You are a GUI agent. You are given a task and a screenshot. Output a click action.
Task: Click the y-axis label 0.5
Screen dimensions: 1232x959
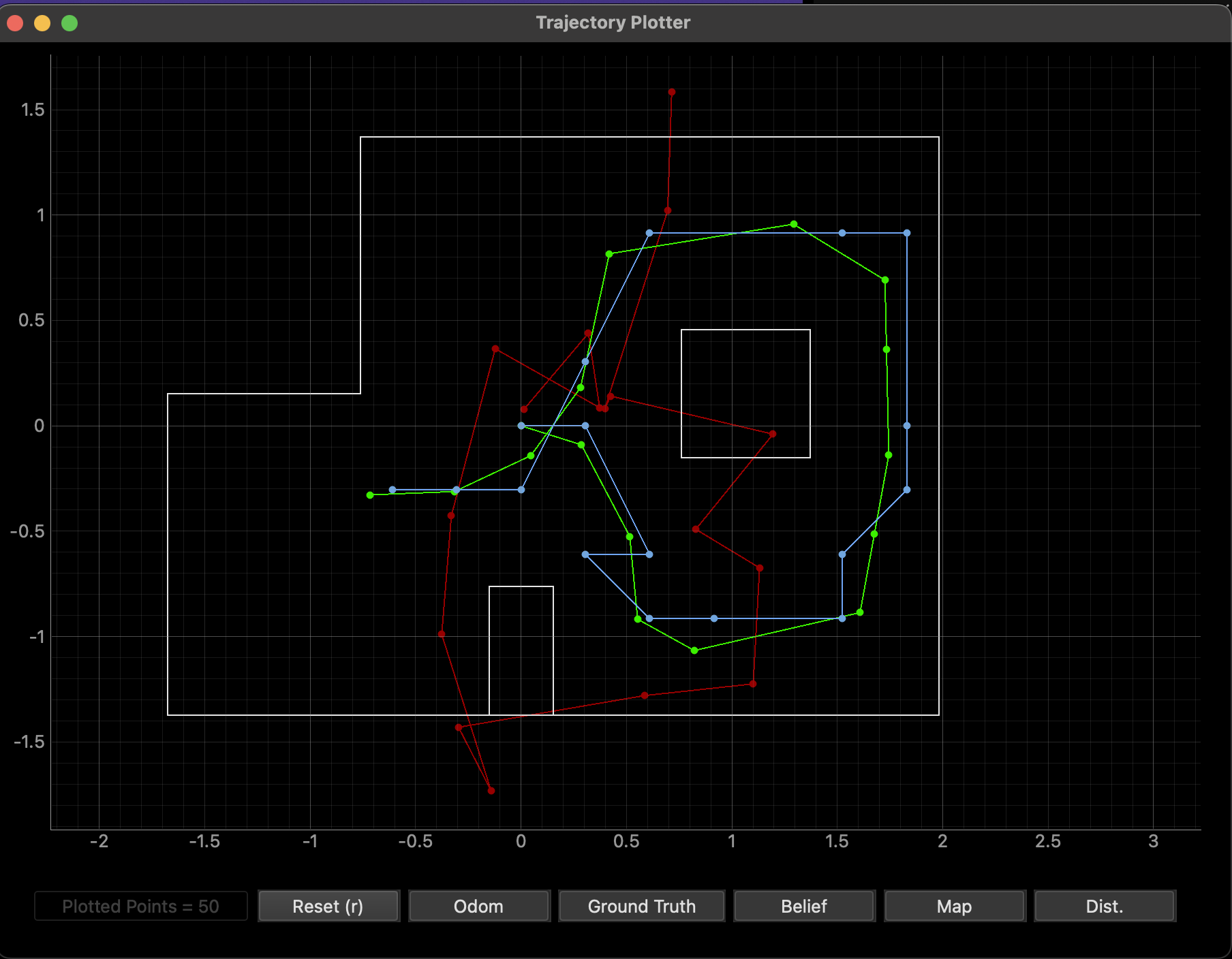click(31, 320)
